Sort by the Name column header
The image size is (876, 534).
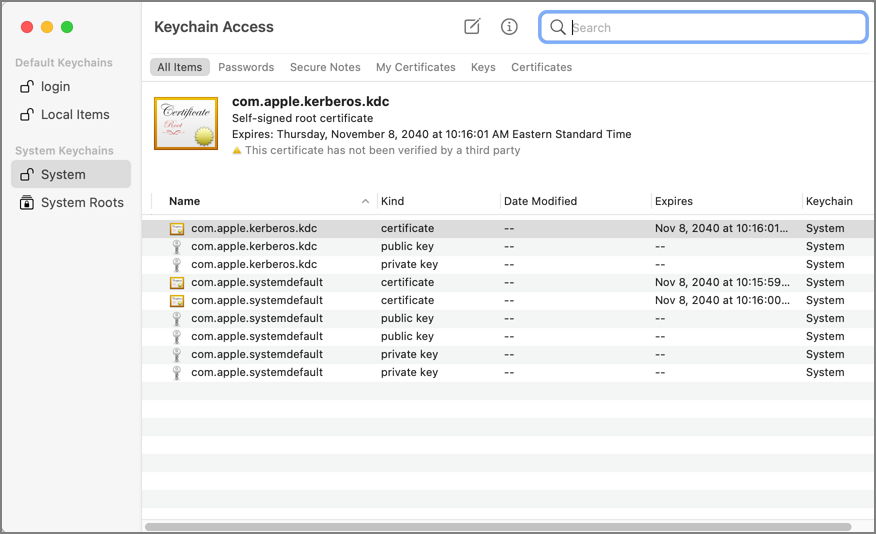(184, 201)
